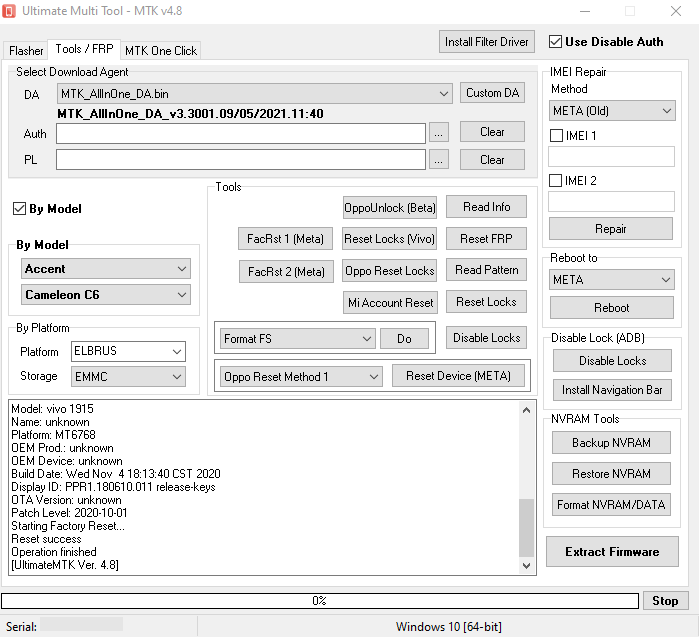Click the log scrollbar up arrow
Image resolution: width=699 pixels, height=637 pixels.
(526, 410)
